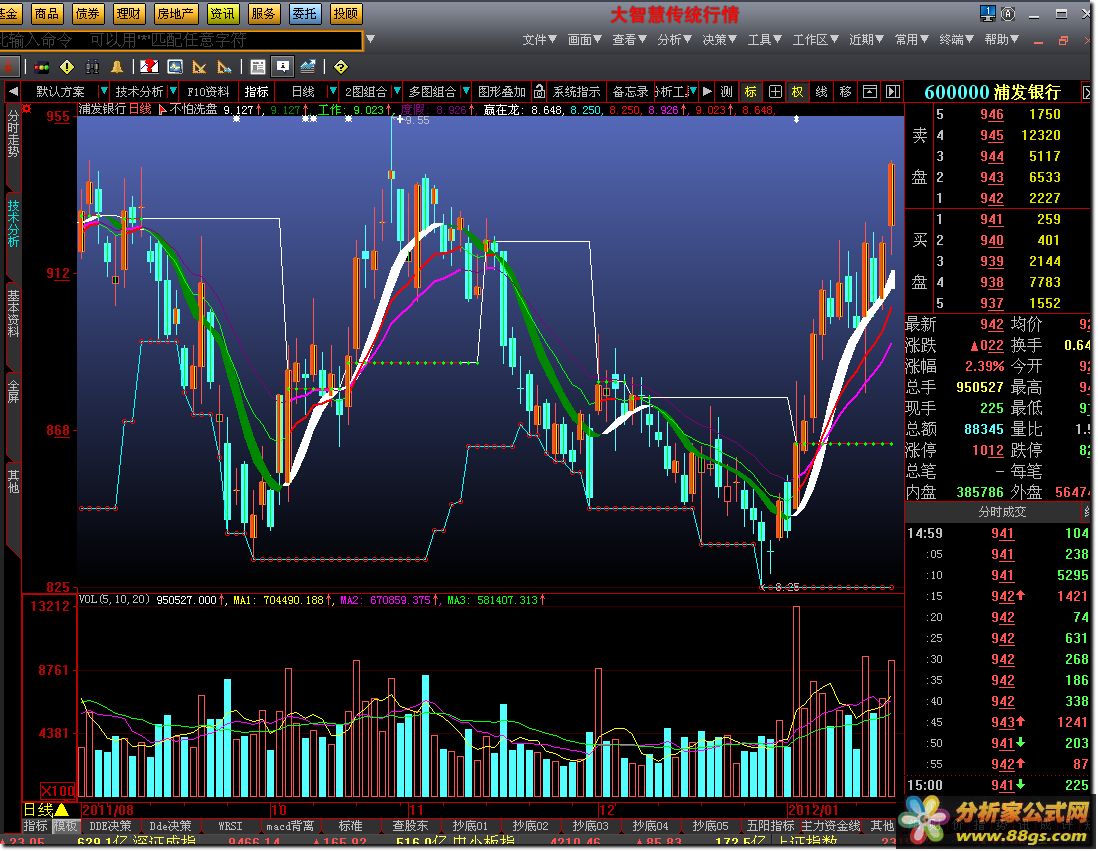Expand the 日线 period dropdown arrow
The width and height of the screenshot is (1098, 851).
tap(333, 92)
